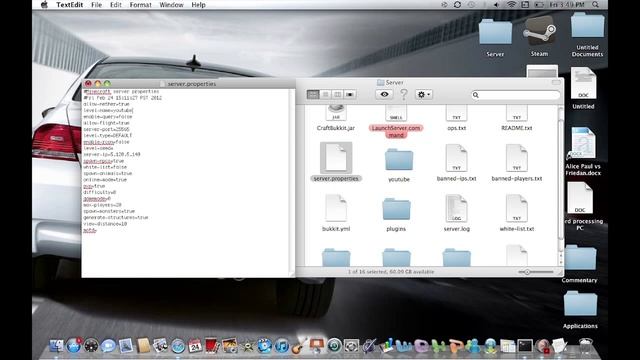Open the Edit menu

[116, 5]
